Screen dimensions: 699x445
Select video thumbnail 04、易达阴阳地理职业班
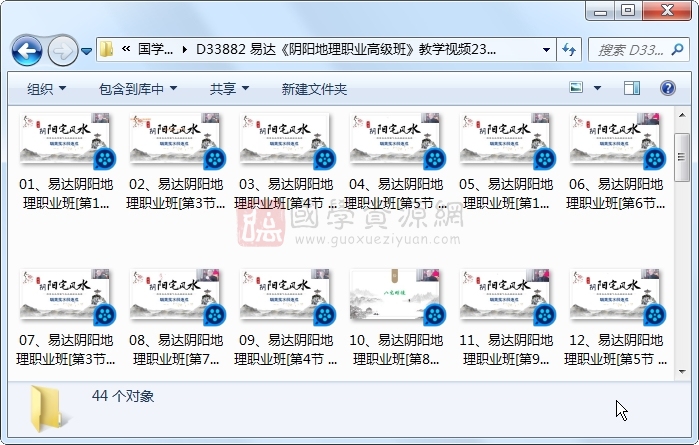coord(397,140)
